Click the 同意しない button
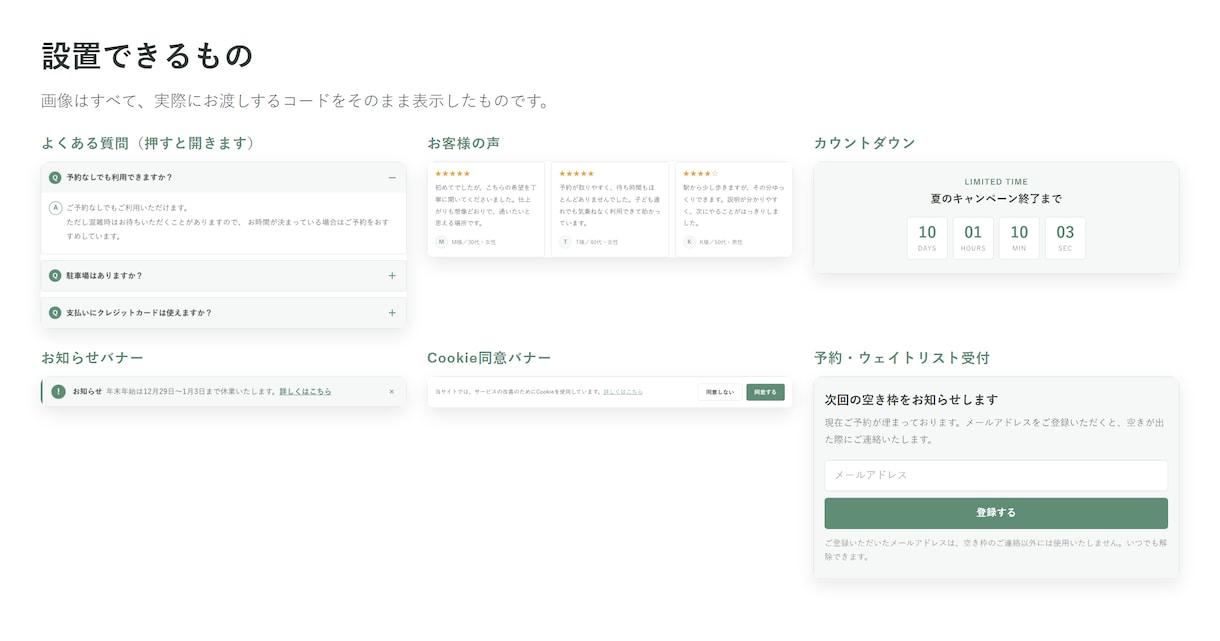 point(720,392)
